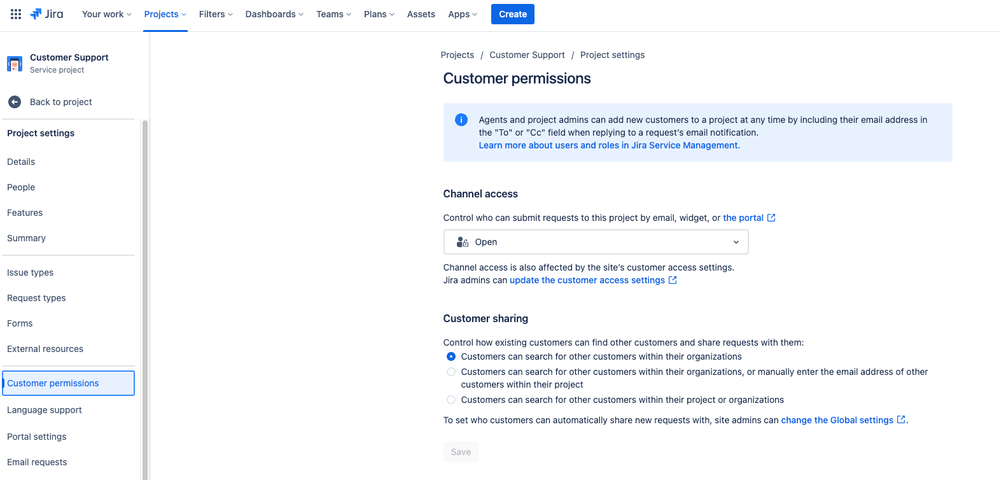
Task: Open Learn more about users and roles link
Action: pyautogui.click(x=608, y=145)
